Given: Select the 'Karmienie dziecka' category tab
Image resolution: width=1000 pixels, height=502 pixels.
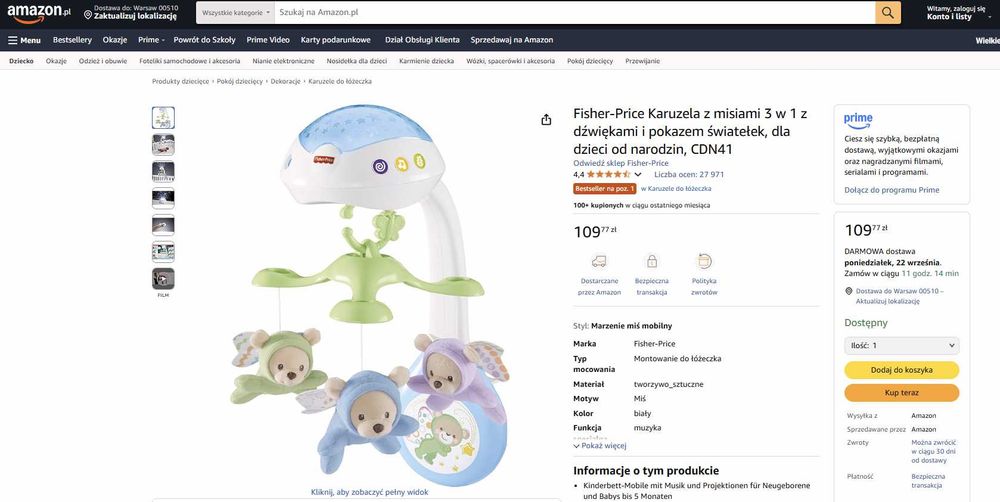Looking at the screenshot, I should click(x=426, y=61).
